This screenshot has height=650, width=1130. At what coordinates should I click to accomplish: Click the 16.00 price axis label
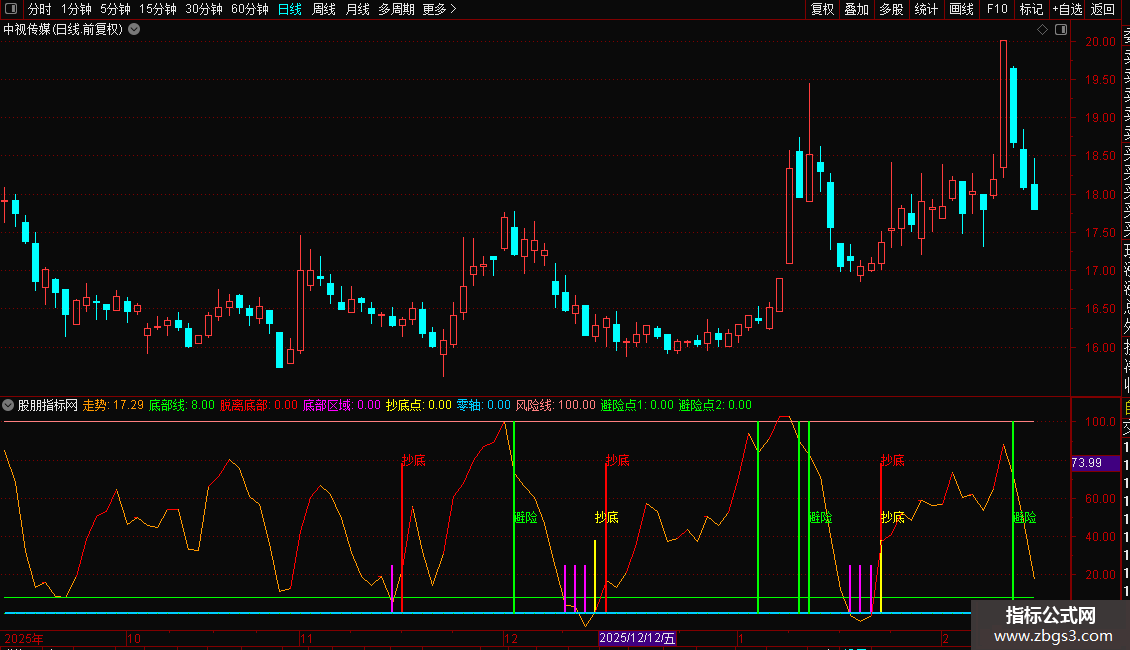(1100, 347)
